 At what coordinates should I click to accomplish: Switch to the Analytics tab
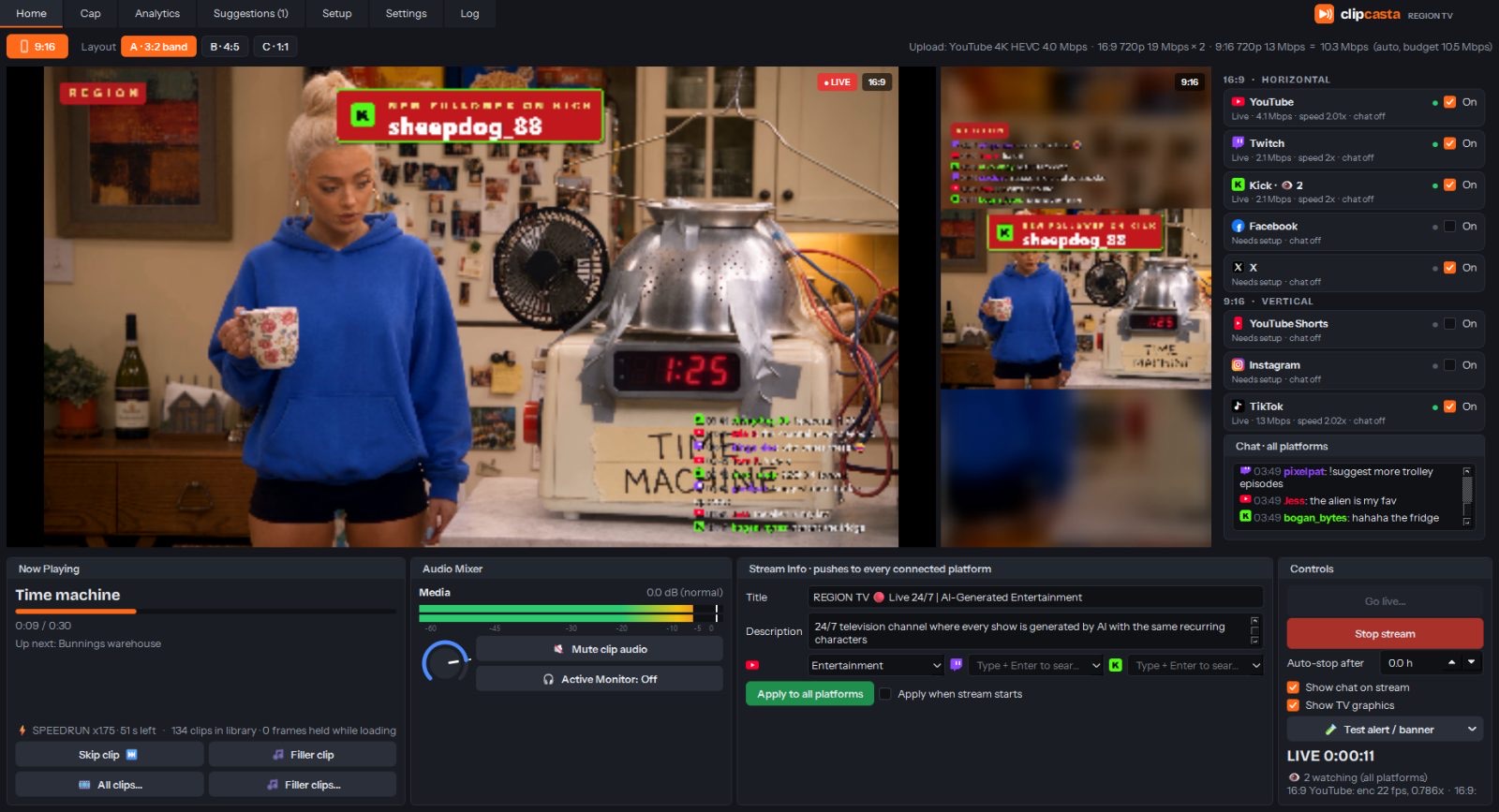tap(157, 13)
